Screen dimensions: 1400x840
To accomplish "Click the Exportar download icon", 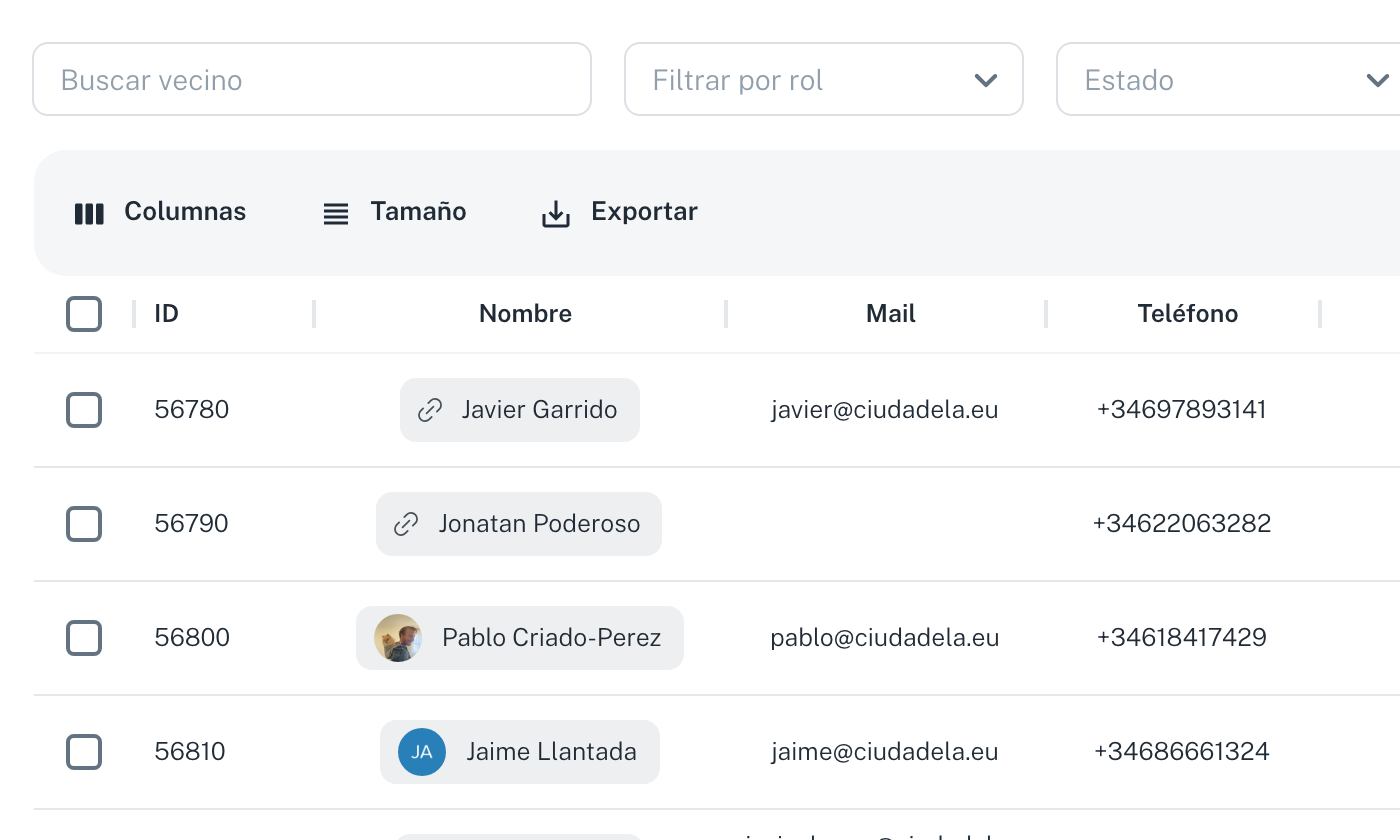I will [556, 214].
